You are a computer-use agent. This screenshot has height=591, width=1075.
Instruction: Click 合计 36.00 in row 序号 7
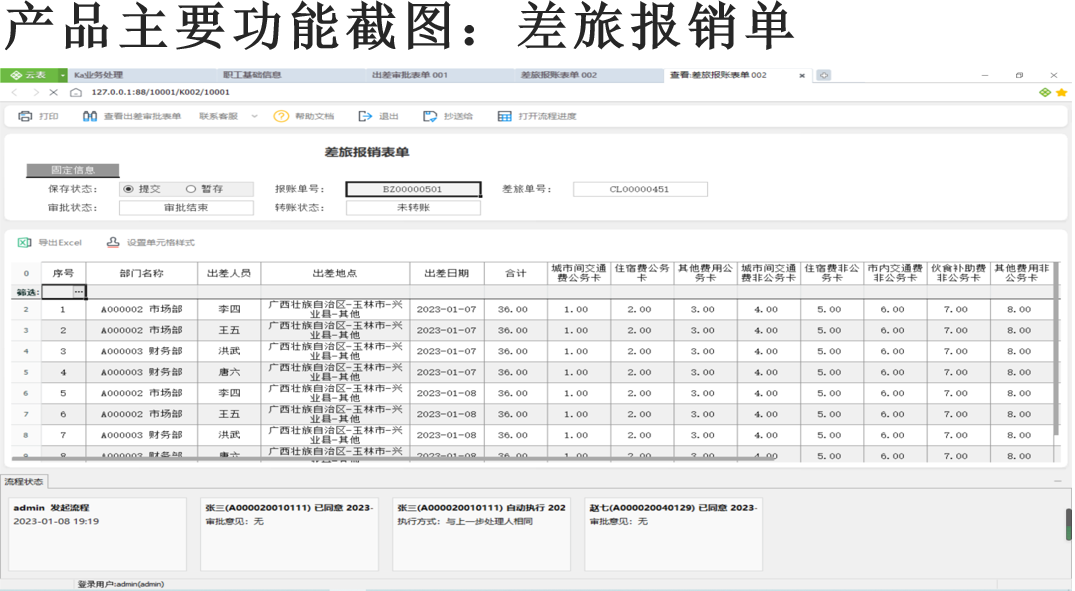[516, 435]
